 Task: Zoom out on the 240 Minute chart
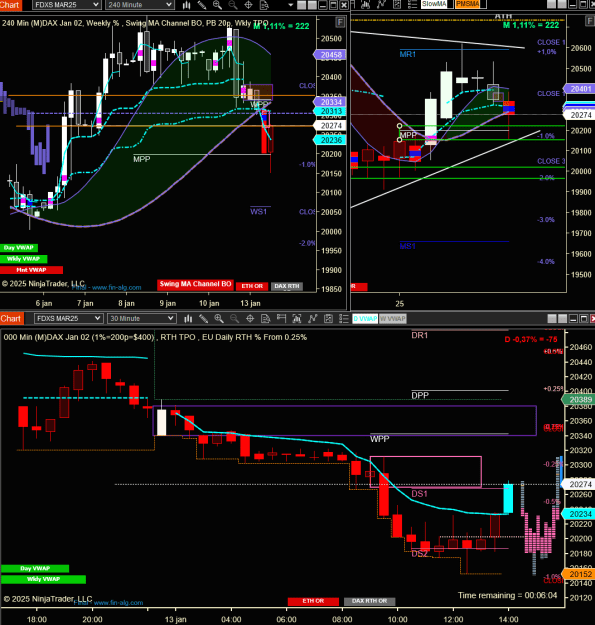tap(233, 5)
